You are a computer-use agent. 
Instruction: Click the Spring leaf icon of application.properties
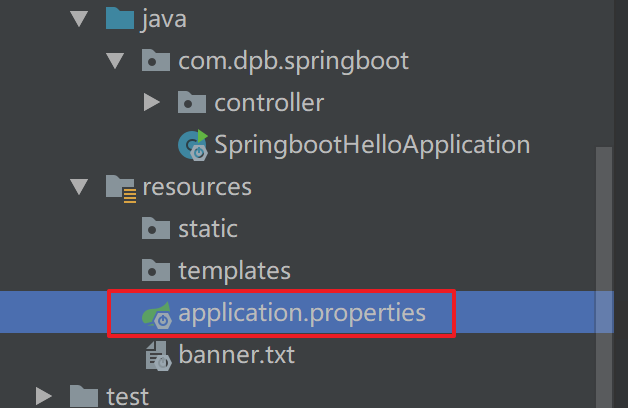click(x=157, y=315)
